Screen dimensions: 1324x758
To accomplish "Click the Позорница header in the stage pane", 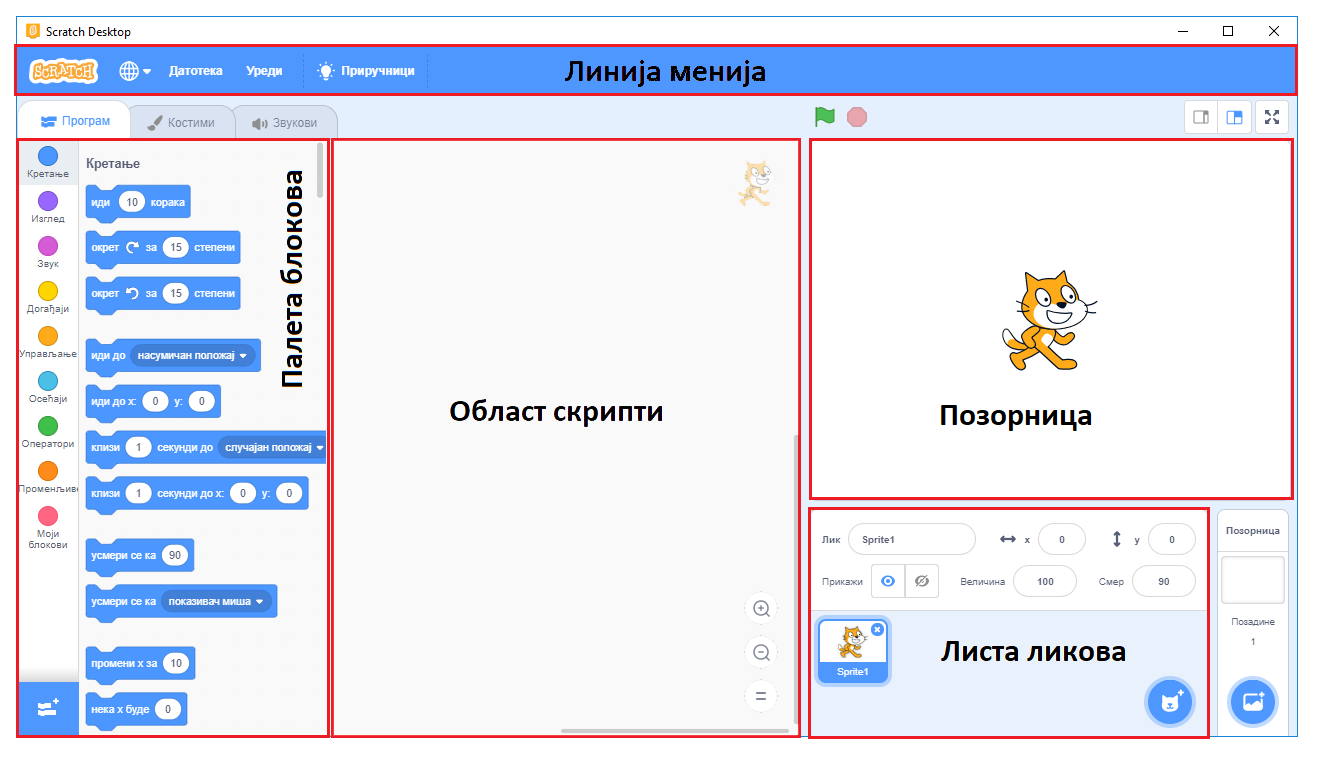I will tap(1253, 531).
